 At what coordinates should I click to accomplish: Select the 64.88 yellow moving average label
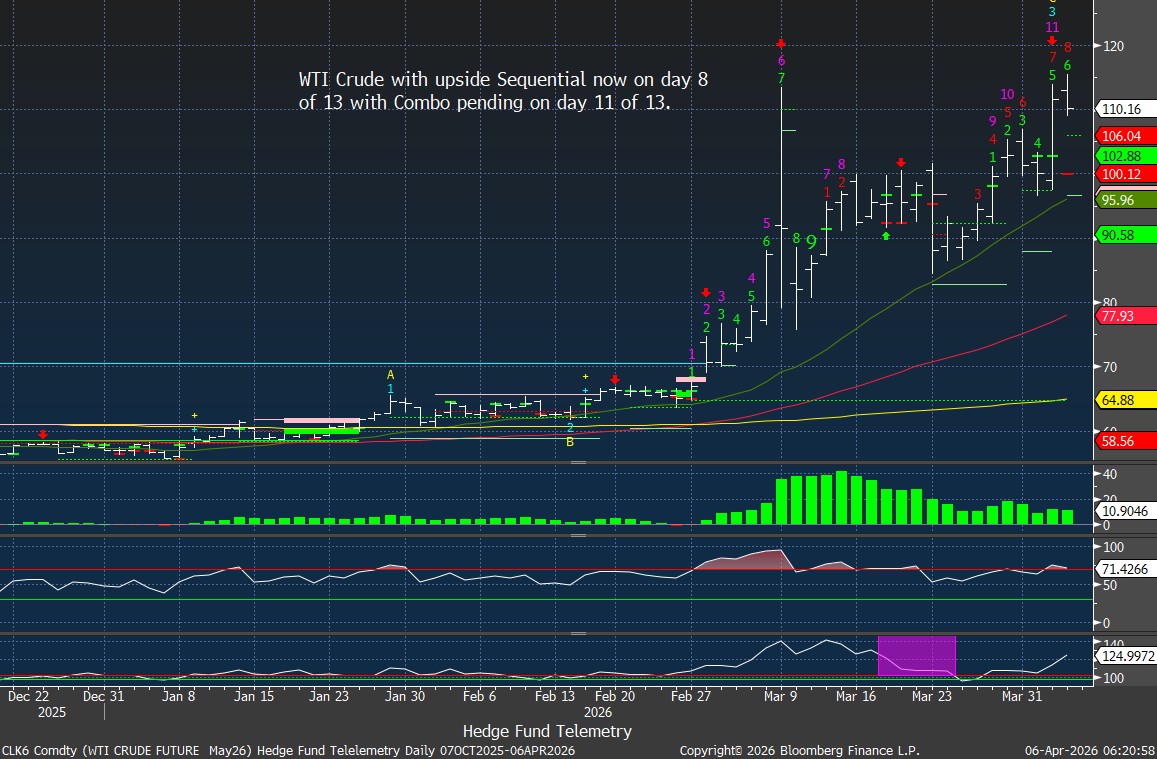[x=1119, y=400]
